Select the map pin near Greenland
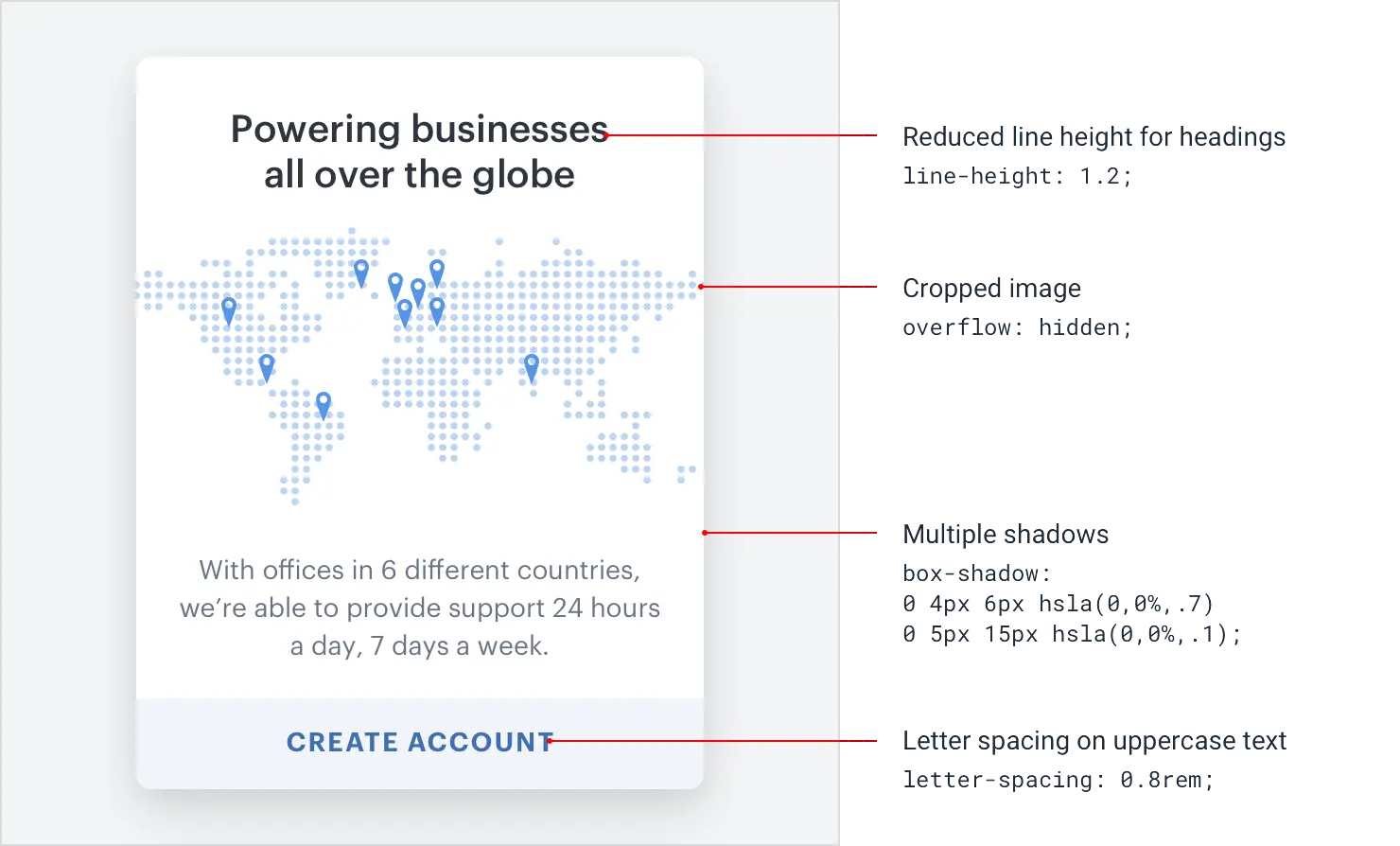 click(x=361, y=272)
